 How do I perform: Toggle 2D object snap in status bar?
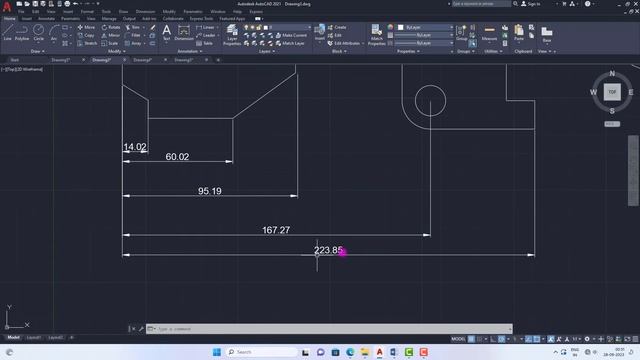coord(537,339)
